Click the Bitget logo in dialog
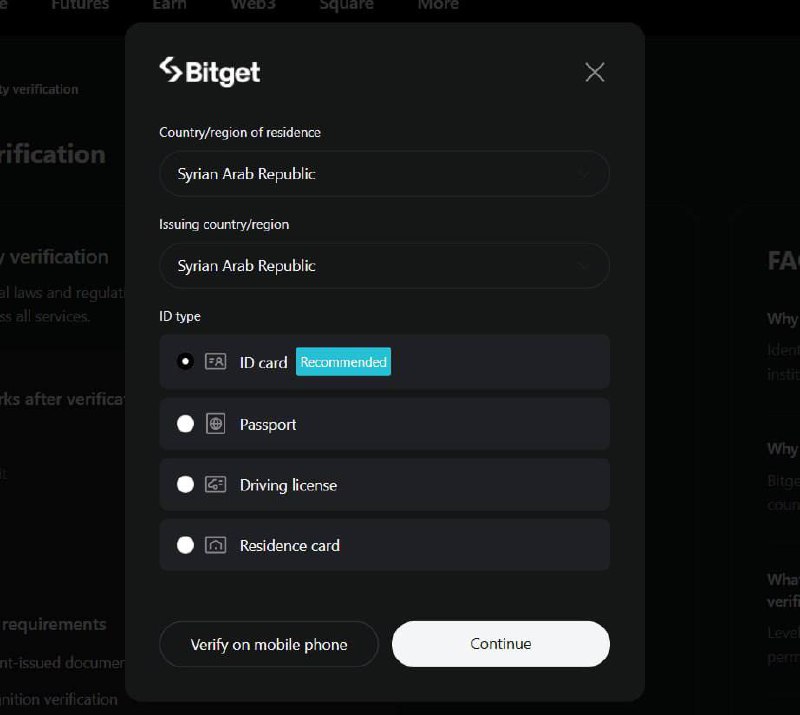 click(x=210, y=71)
